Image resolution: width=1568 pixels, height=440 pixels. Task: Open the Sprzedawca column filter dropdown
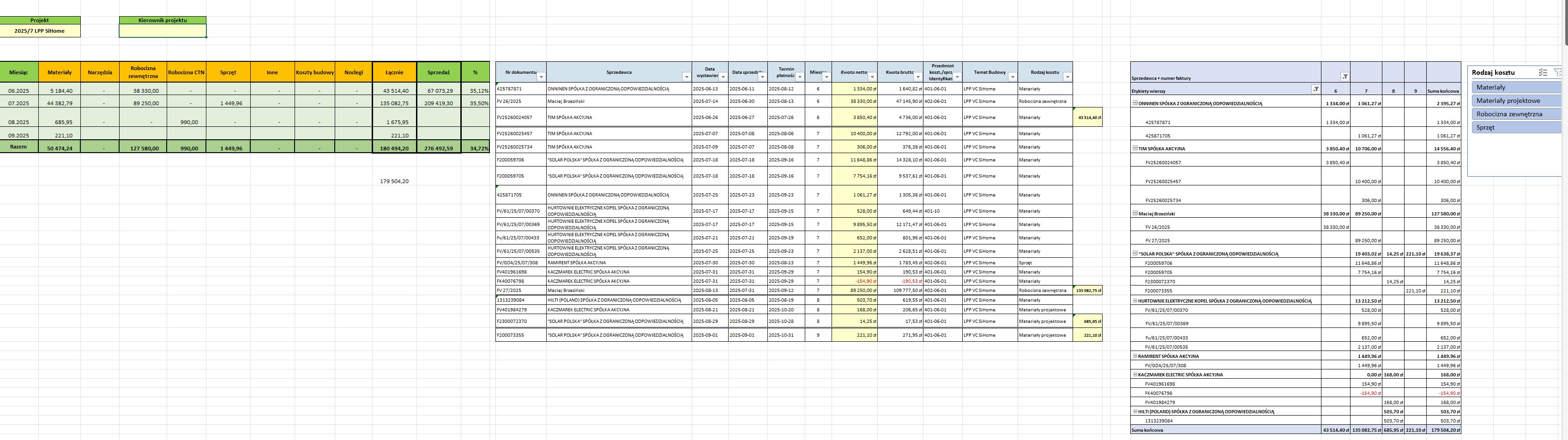click(x=687, y=77)
